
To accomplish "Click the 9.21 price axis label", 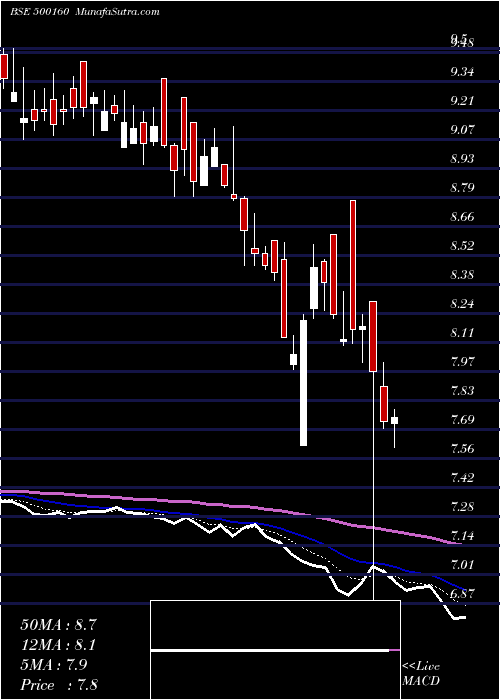I will pos(462,101).
